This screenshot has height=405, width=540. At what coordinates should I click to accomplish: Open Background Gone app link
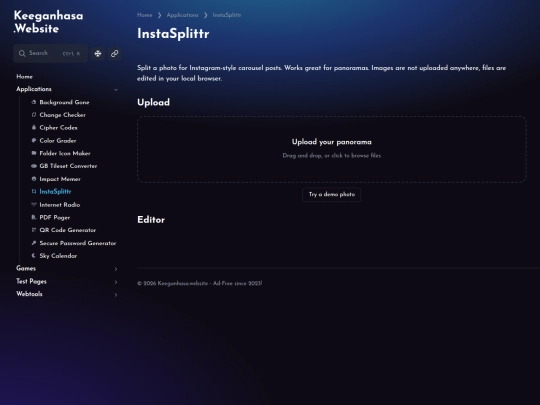pyautogui.click(x=64, y=102)
